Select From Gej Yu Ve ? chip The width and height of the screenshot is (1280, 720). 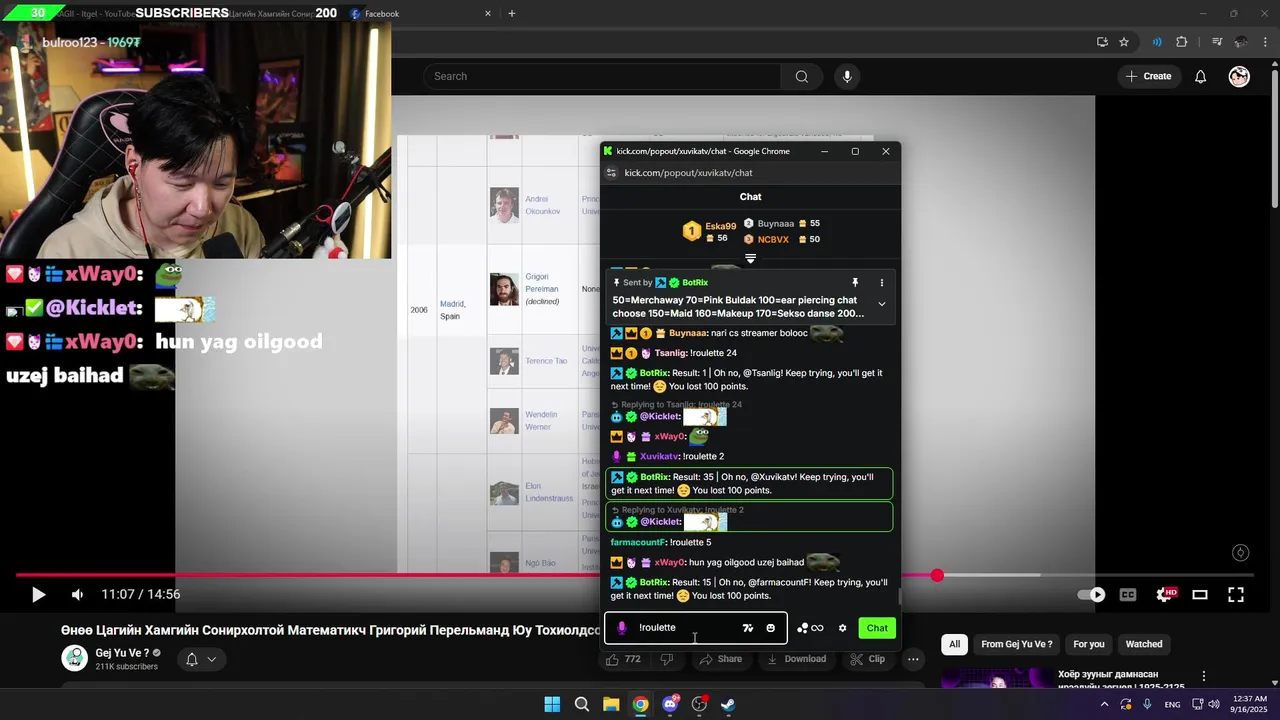(1016, 644)
